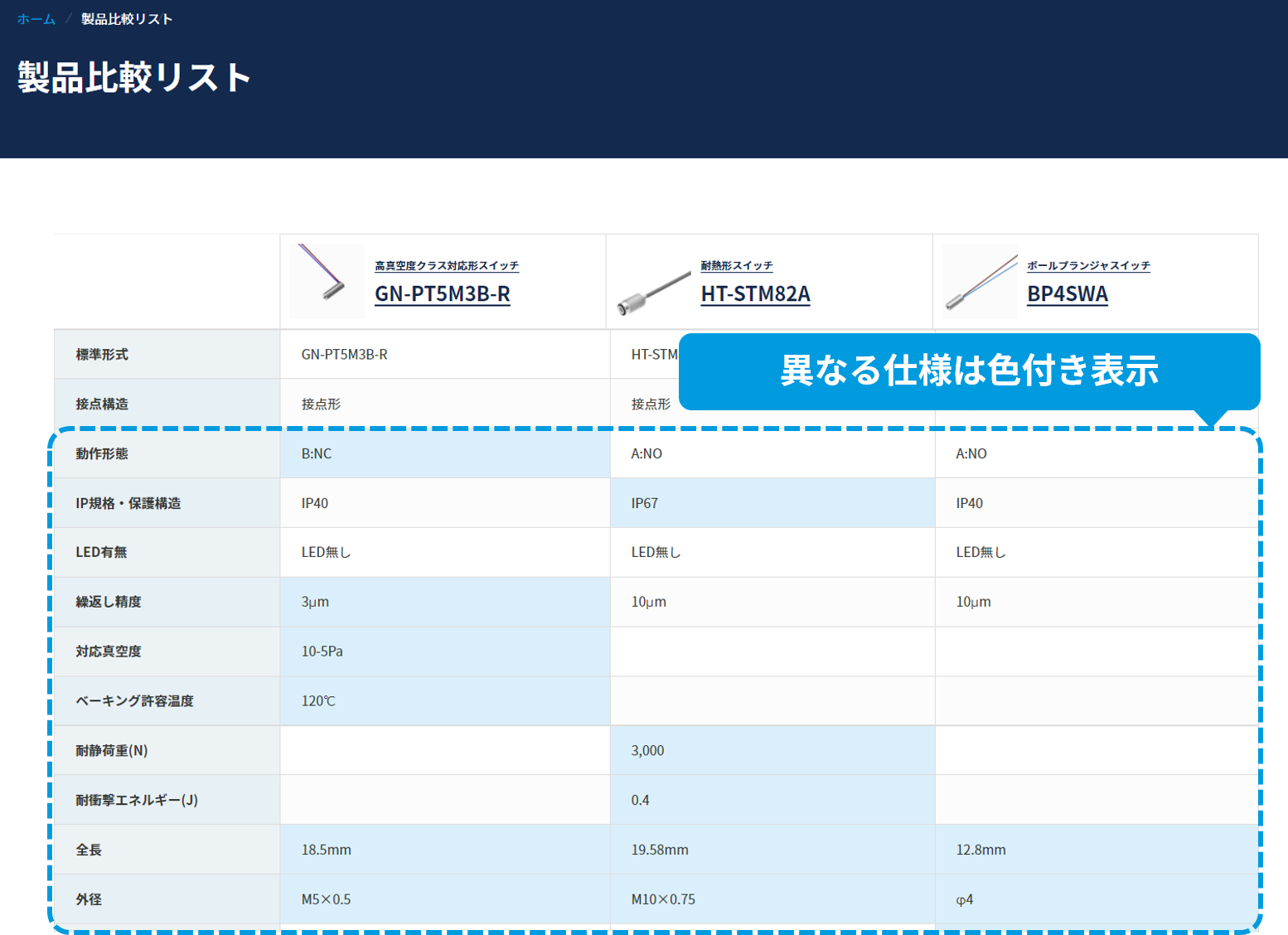Click the 12.8mm length cell
The height and width of the screenshot is (935, 1288).
coord(1097,850)
